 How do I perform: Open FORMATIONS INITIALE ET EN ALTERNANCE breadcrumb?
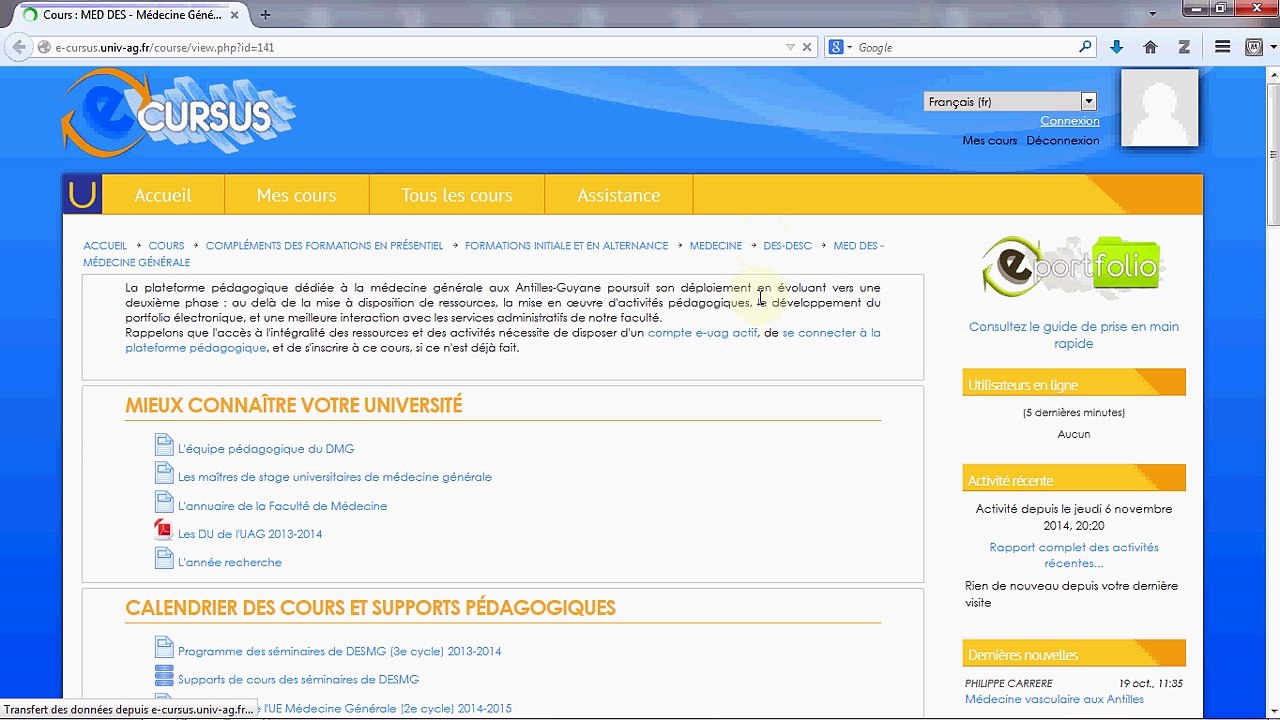click(x=566, y=246)
